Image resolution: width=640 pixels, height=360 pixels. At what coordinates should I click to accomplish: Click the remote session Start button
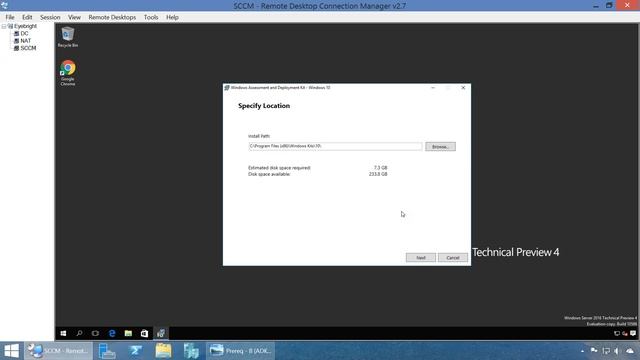tap(63, 333)
